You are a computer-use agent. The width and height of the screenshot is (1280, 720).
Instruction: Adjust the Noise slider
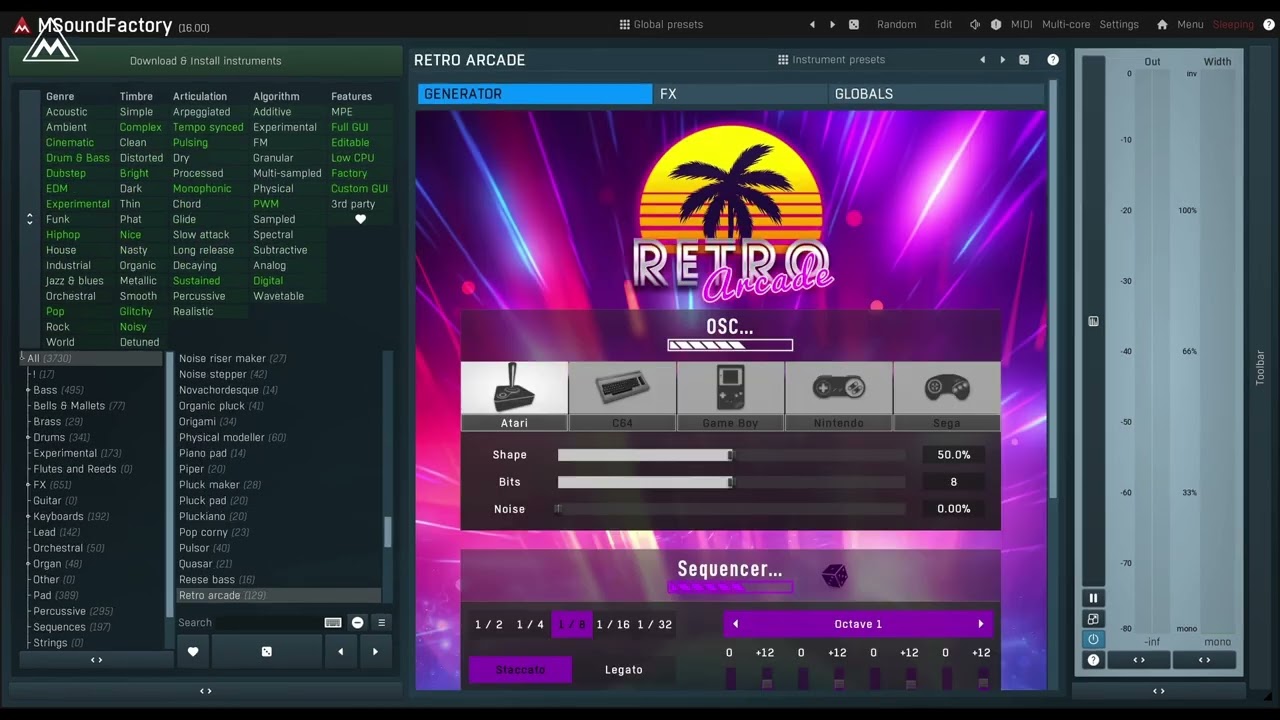(731, 509)
